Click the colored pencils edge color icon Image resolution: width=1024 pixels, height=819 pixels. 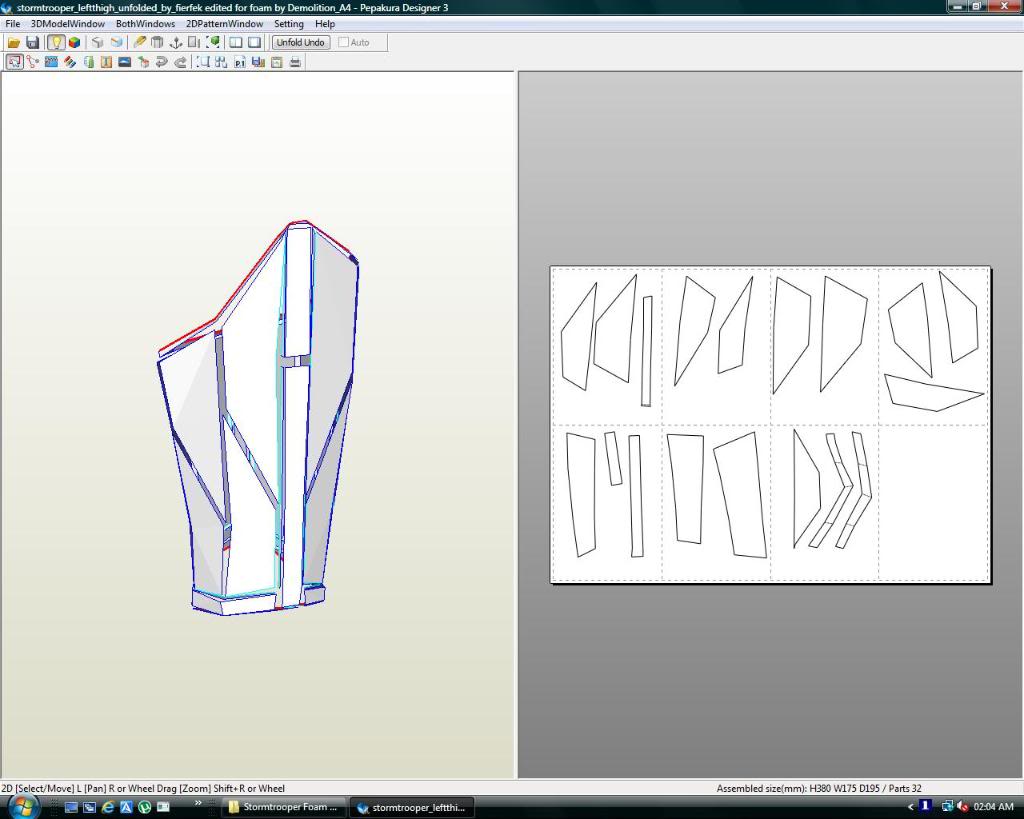(69, 62)
